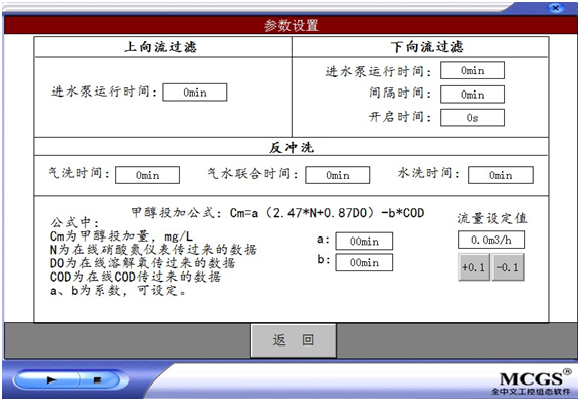Select 水洗时间 input box
Viewport: 579px width, 399px height.
click(501, 175)
